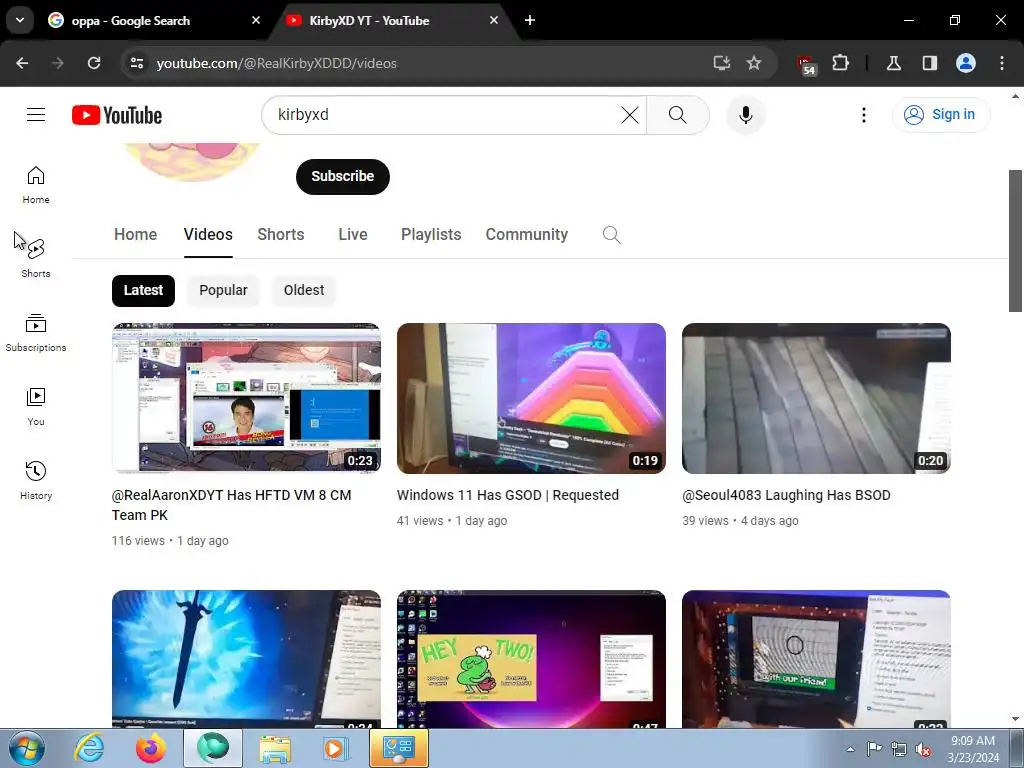1024x768 pixels.
Task: Open a new browser tab
Action: coord(530,20)
